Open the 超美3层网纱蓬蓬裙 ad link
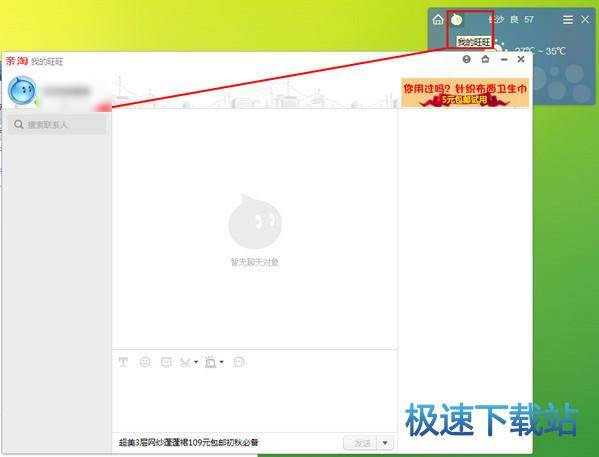Viewport: 599px width, 457px height. 189,442
